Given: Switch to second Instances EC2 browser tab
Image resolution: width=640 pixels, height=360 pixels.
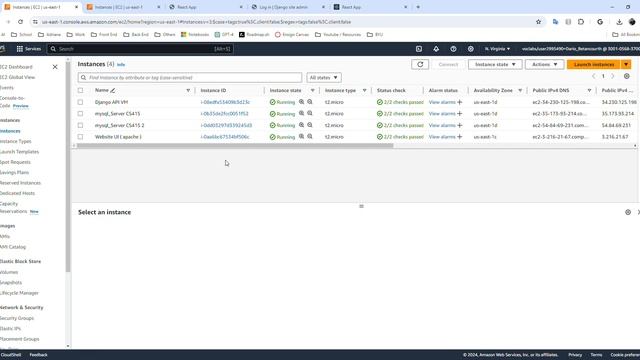Looking at the screenshot, I should tap(123, 7).
